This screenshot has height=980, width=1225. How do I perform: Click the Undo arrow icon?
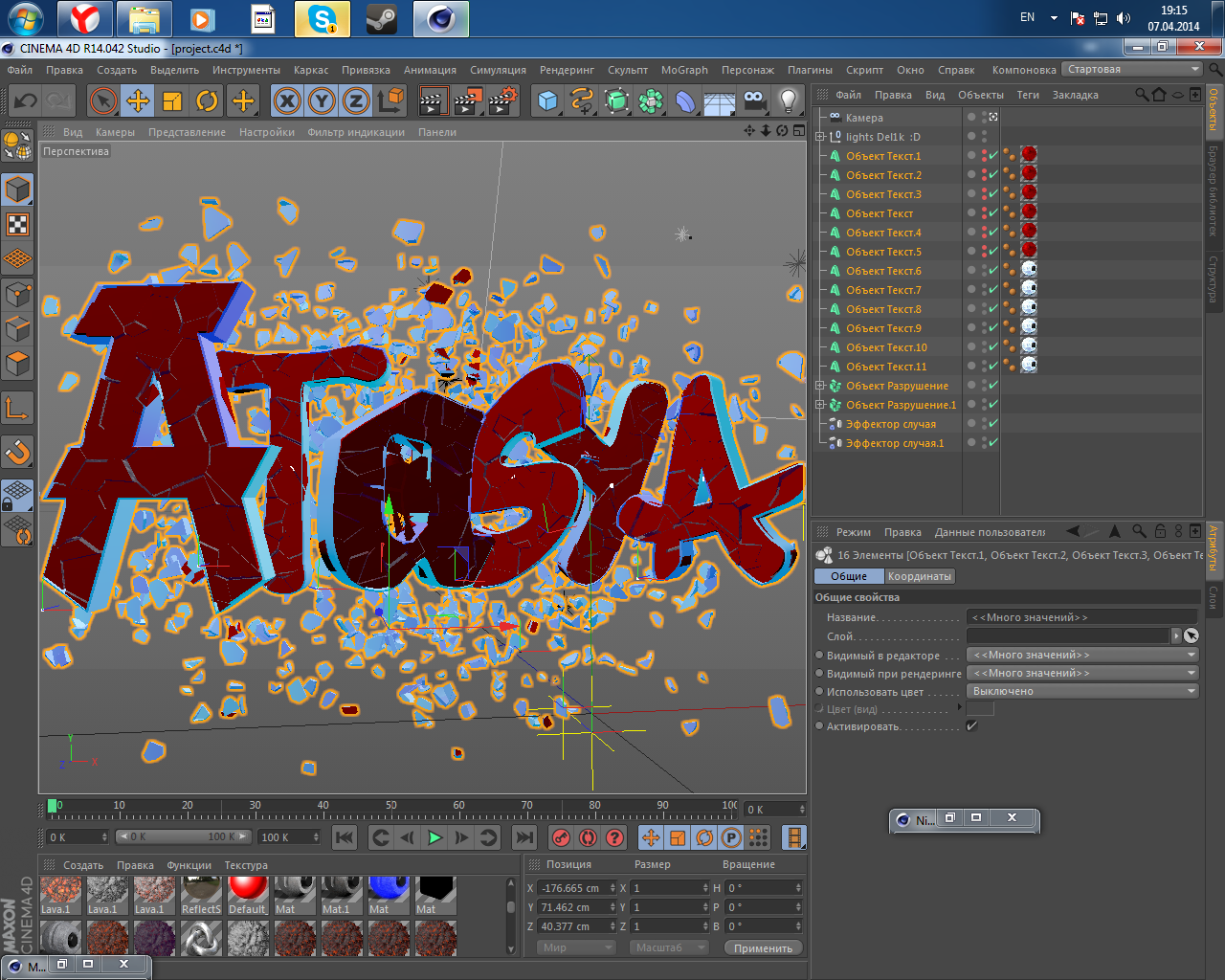(x=26, y=100)
